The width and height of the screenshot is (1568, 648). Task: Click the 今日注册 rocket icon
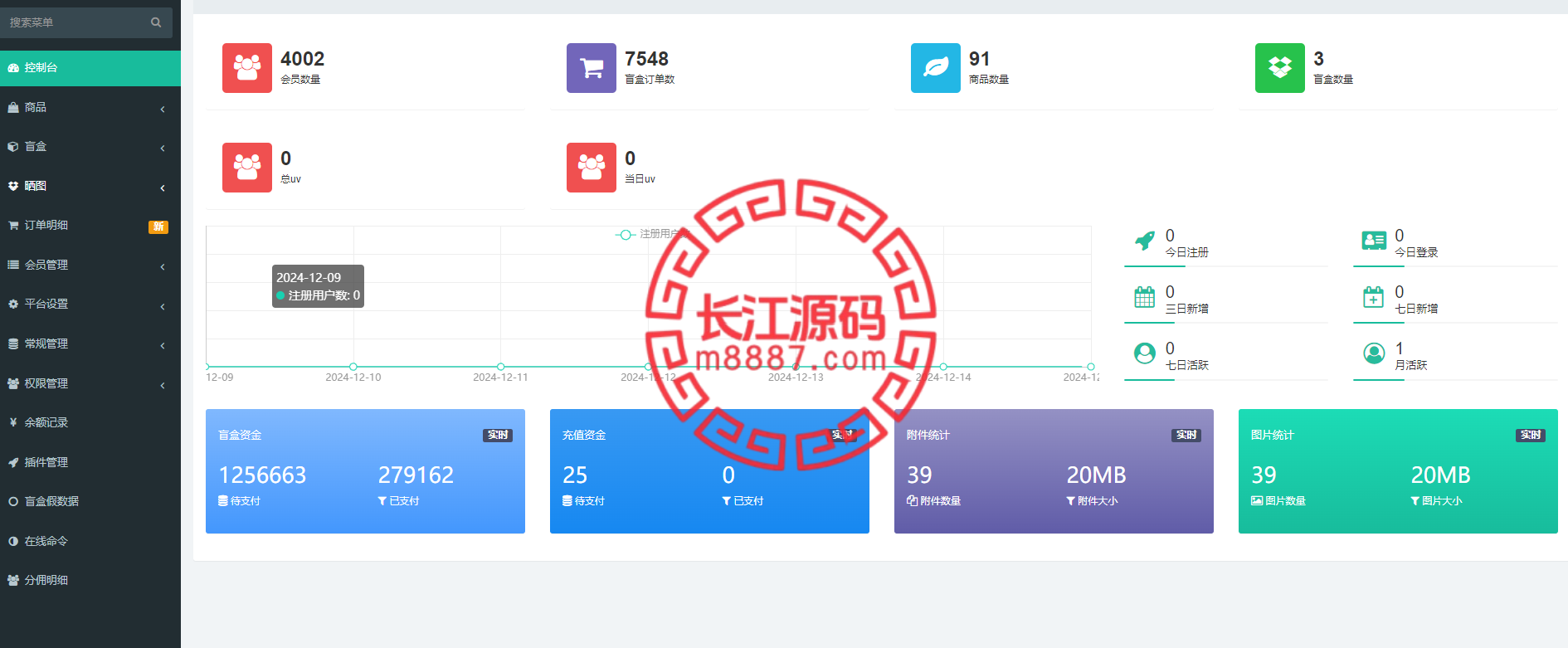(1145, 241)
